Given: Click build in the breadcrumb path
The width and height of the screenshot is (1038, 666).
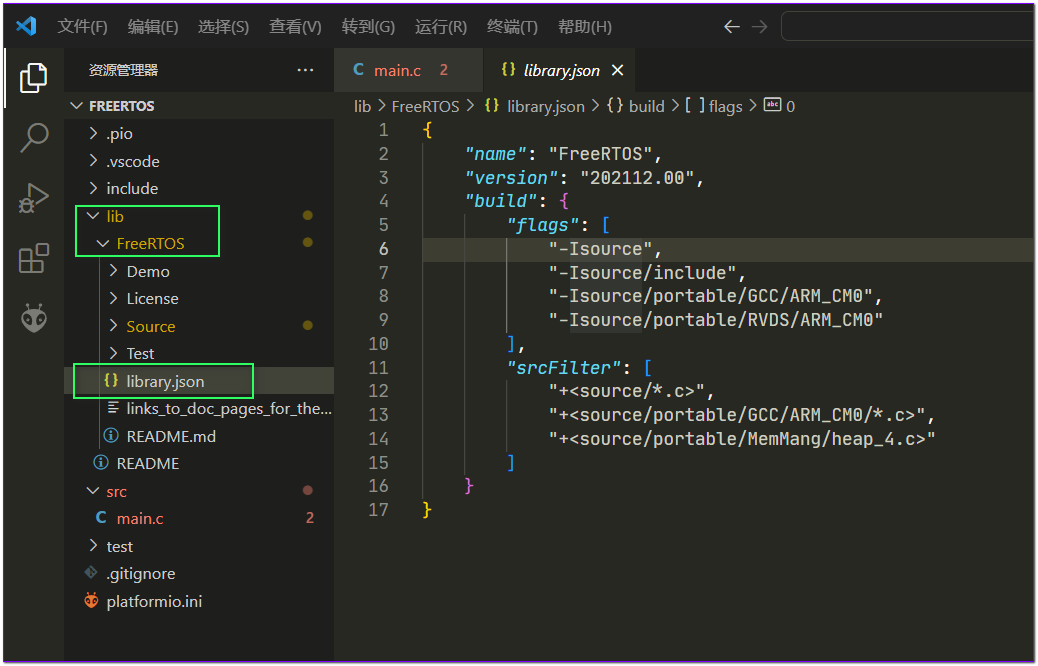Looking at the screenshot, I should pyautogui.click(x=646, y=106).
